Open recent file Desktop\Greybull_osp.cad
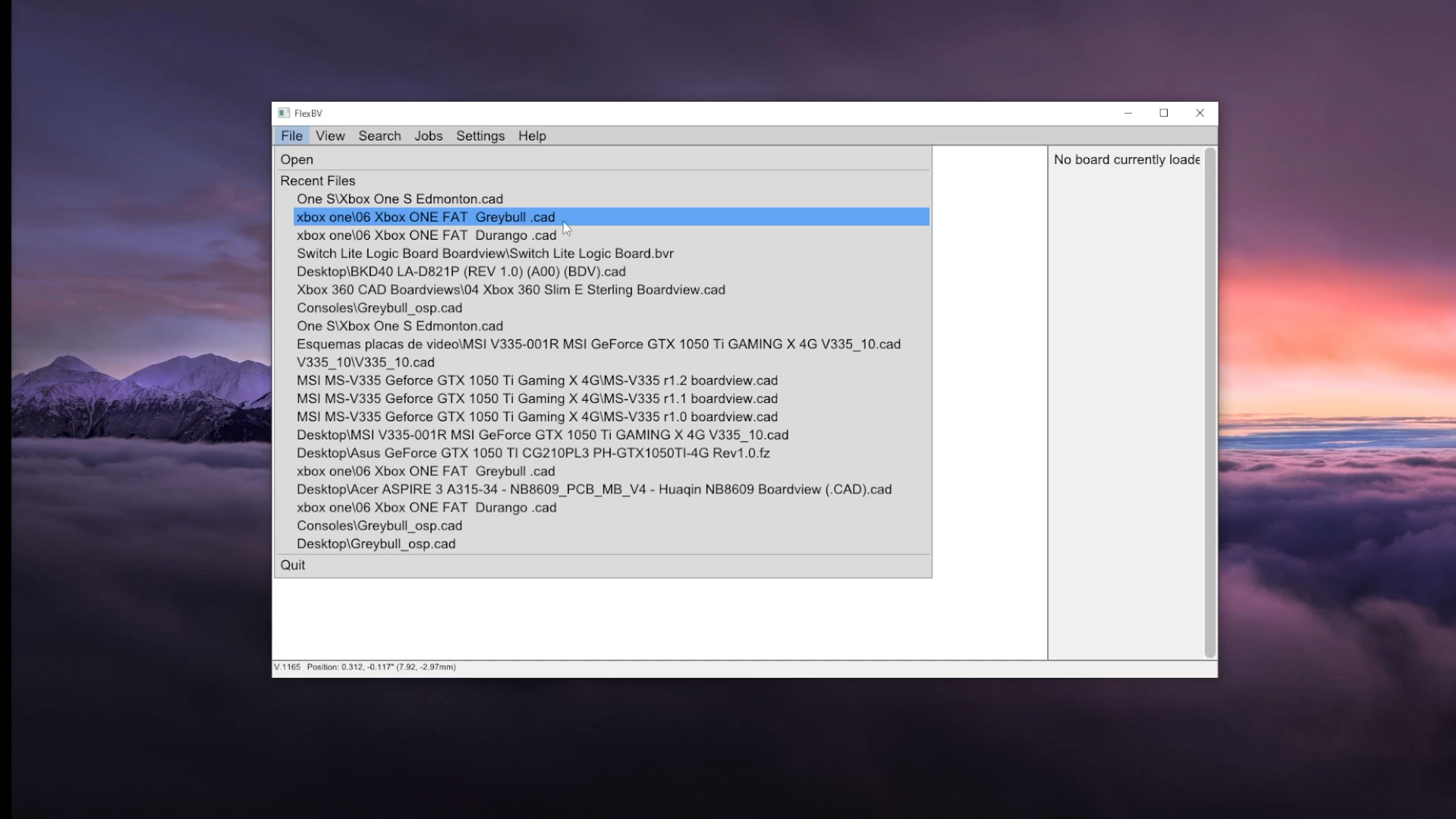Viewport: 1456px width, 819px height. [x=612, y=543]
